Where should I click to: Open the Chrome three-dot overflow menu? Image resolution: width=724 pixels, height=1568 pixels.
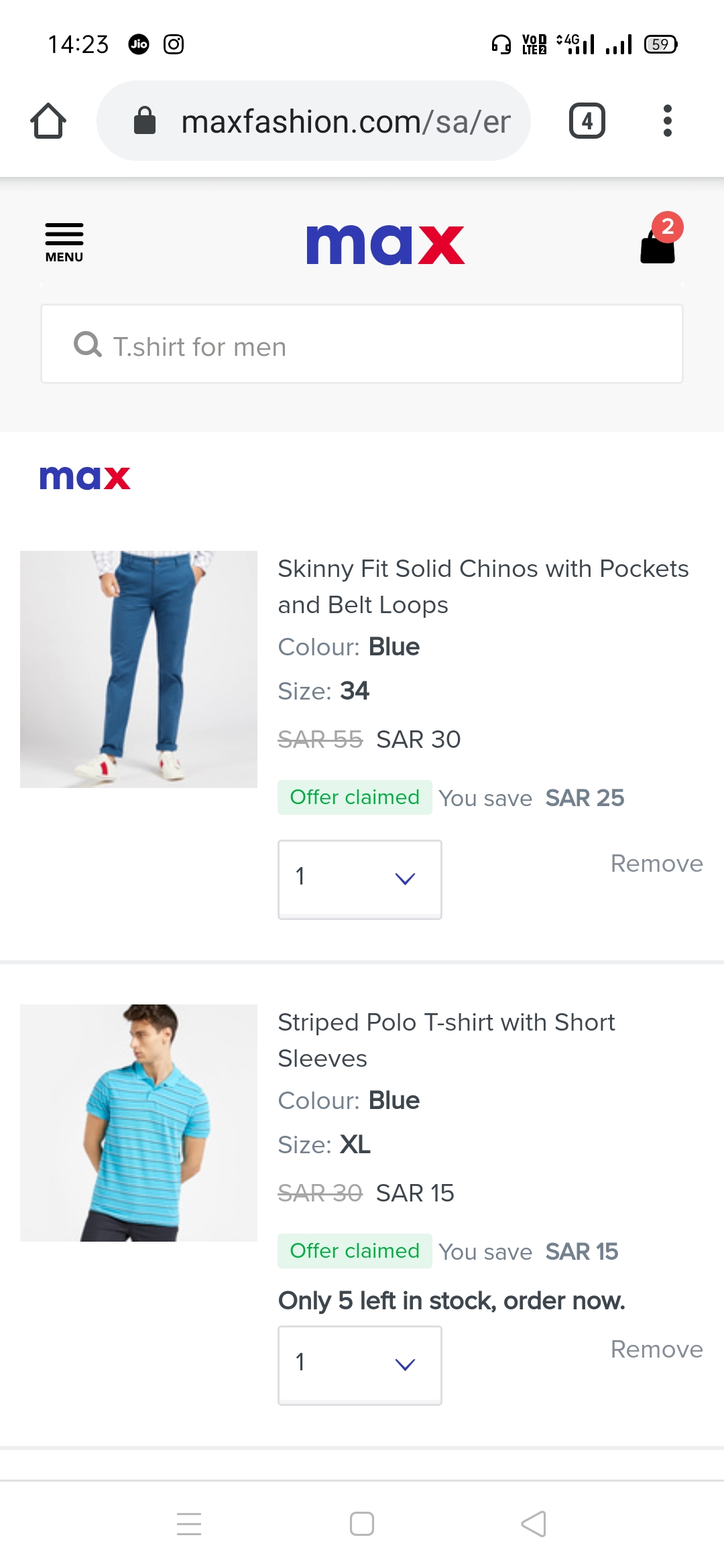click(667, 121)
